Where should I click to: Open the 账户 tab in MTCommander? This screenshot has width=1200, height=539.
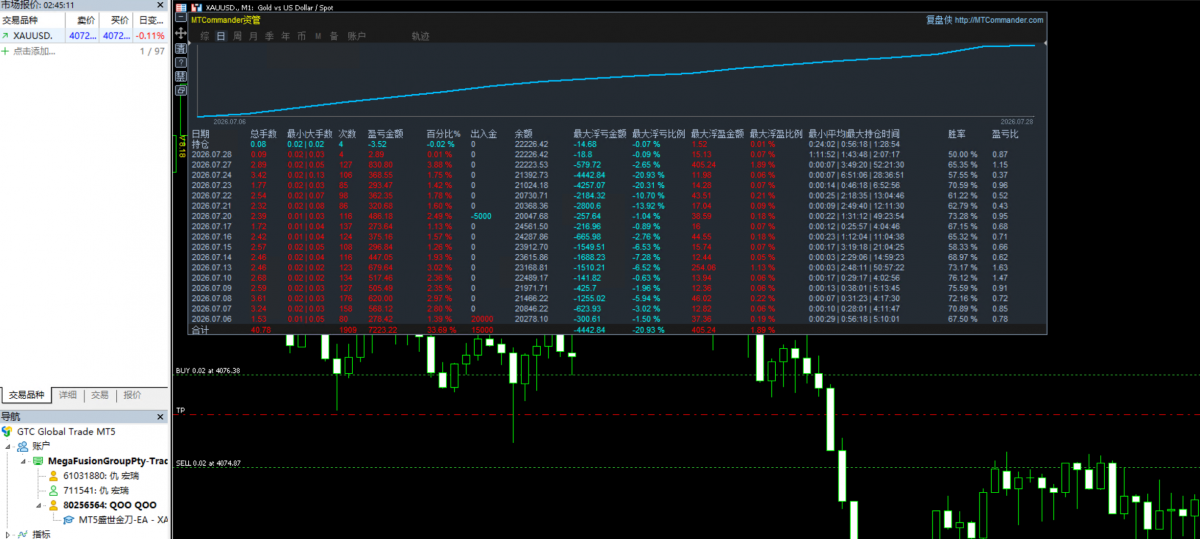[356, 36]
